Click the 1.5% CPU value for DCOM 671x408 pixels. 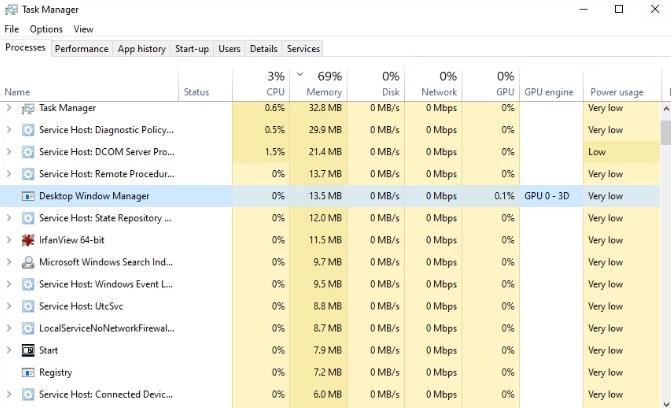click(x=274, y=152)
